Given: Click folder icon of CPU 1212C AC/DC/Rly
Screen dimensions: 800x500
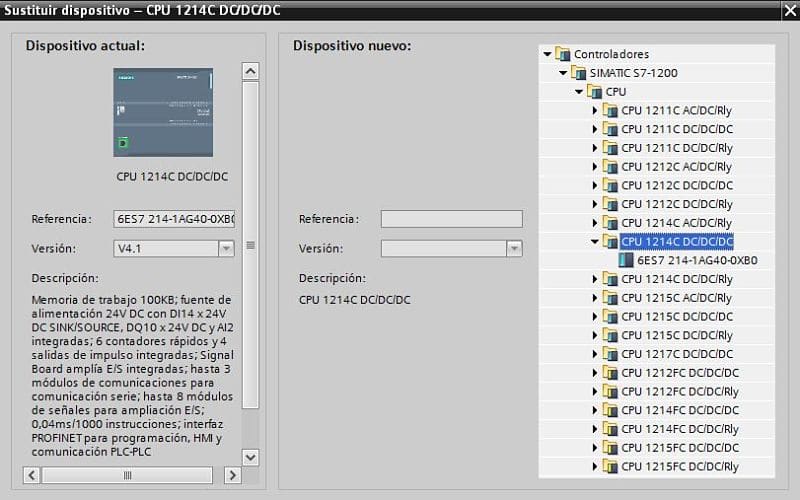Looking at the screenshot, I should point(610,166).
